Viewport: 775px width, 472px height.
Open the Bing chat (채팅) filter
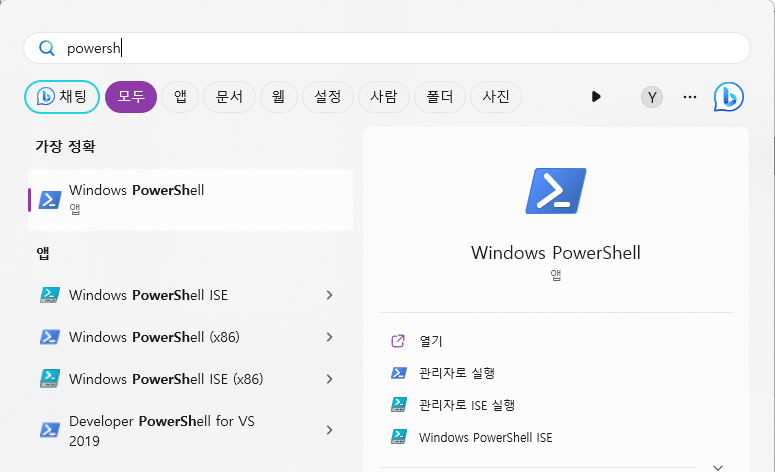click(x=62, y=97)
